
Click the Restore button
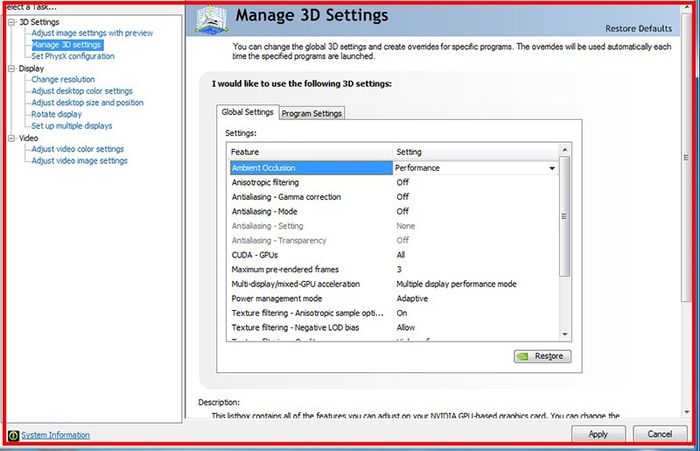(x=542, y=356)
